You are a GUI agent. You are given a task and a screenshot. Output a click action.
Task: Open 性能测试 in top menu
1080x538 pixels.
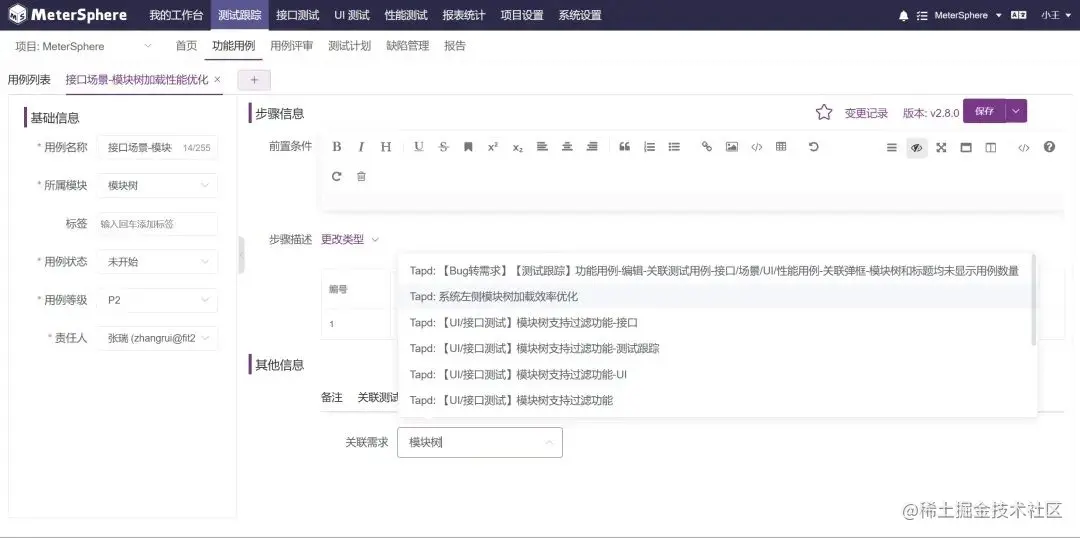[406, 15]
